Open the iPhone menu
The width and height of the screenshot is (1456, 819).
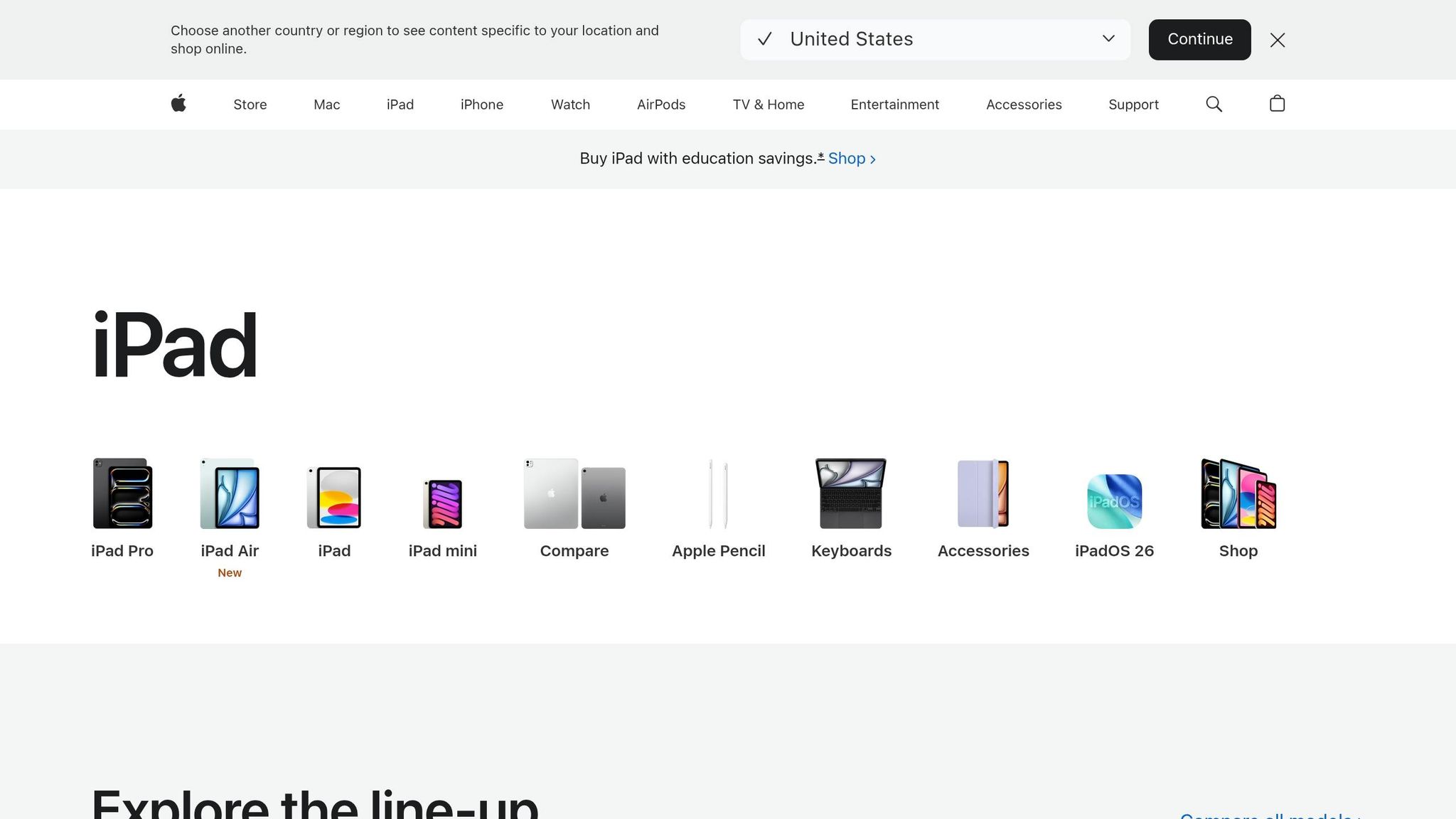click(482, 105)
